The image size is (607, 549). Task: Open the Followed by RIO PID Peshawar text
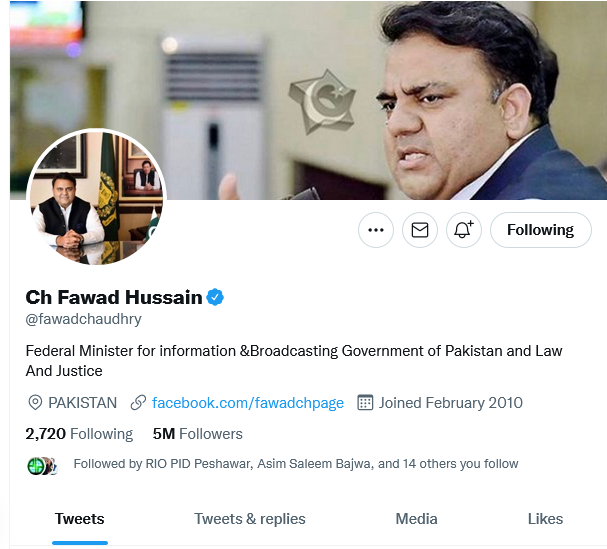click(296, 464)
